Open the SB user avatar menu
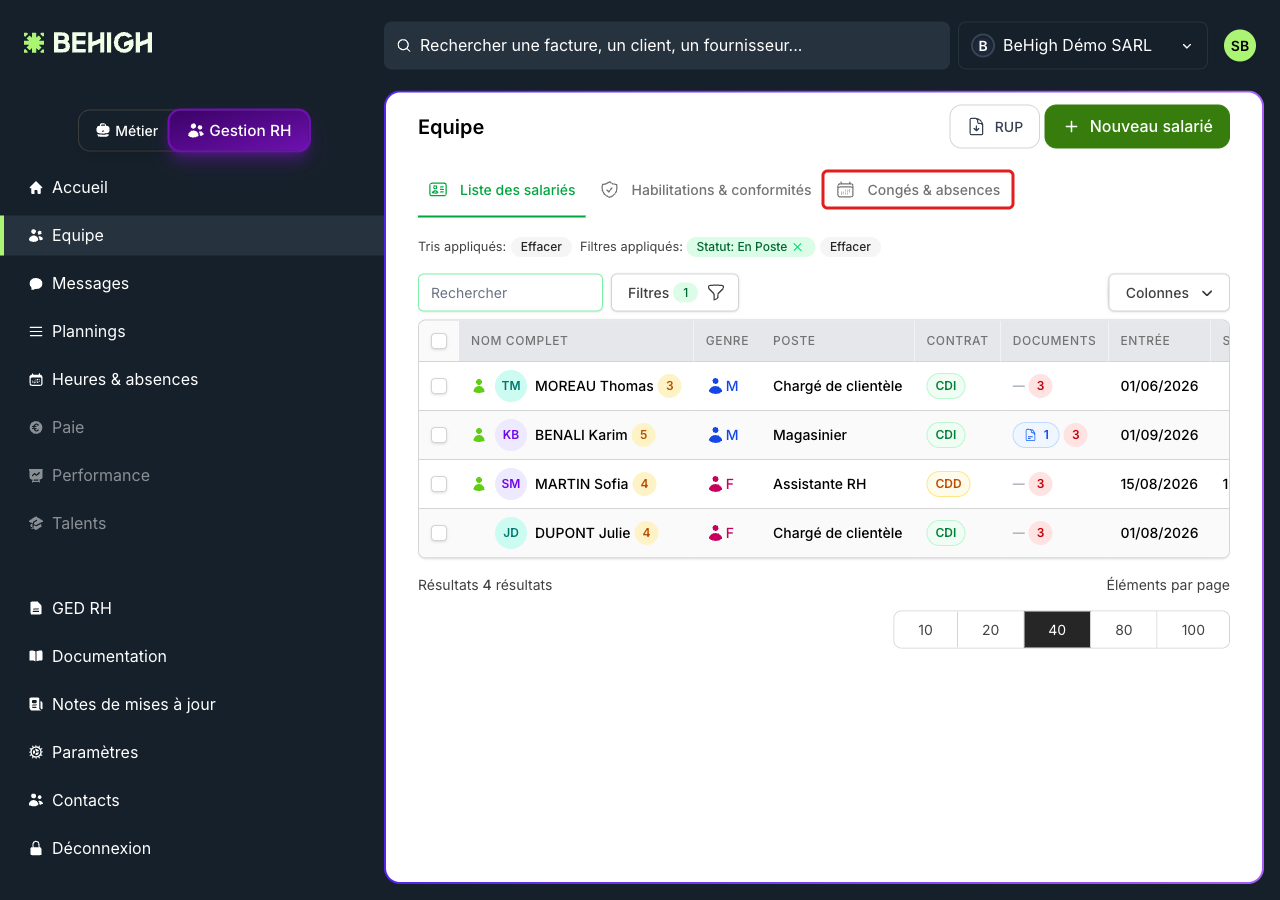Screen dimensions: 1280x900 pyautogui.click(x=1240, y=46)
